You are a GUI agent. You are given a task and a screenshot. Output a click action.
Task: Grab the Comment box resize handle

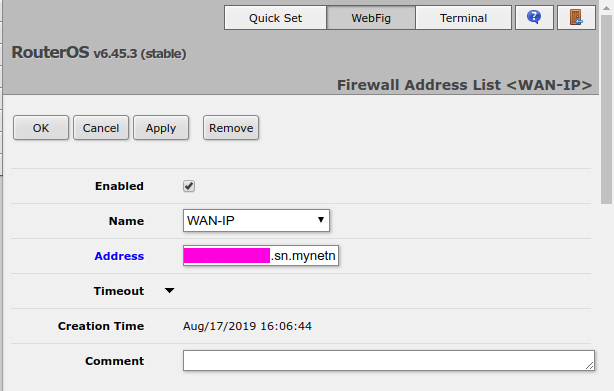(590, 366)
